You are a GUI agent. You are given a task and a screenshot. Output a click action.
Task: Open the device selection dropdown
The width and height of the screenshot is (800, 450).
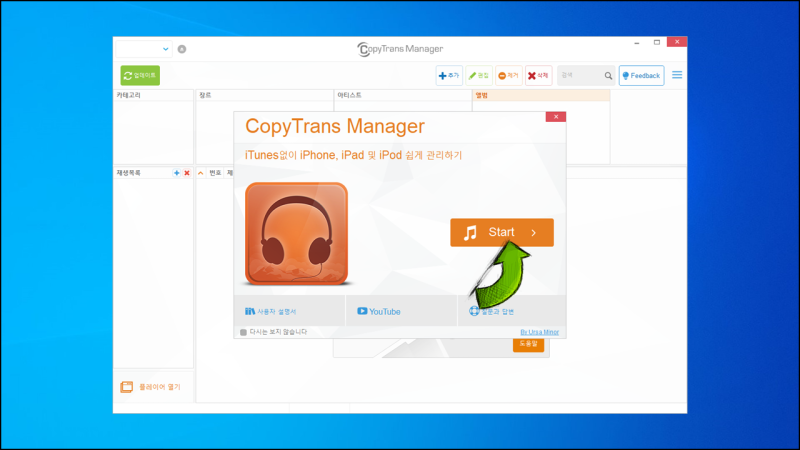click(144, 49)
